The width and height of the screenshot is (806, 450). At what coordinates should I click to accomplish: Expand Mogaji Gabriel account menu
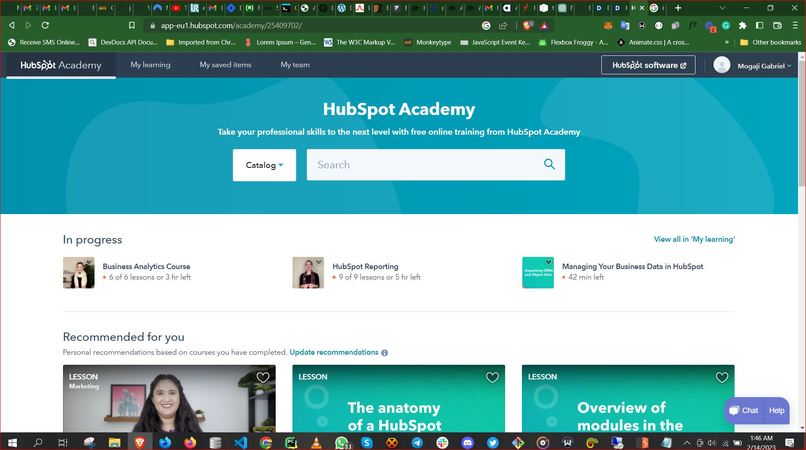(x=764, y=66)
